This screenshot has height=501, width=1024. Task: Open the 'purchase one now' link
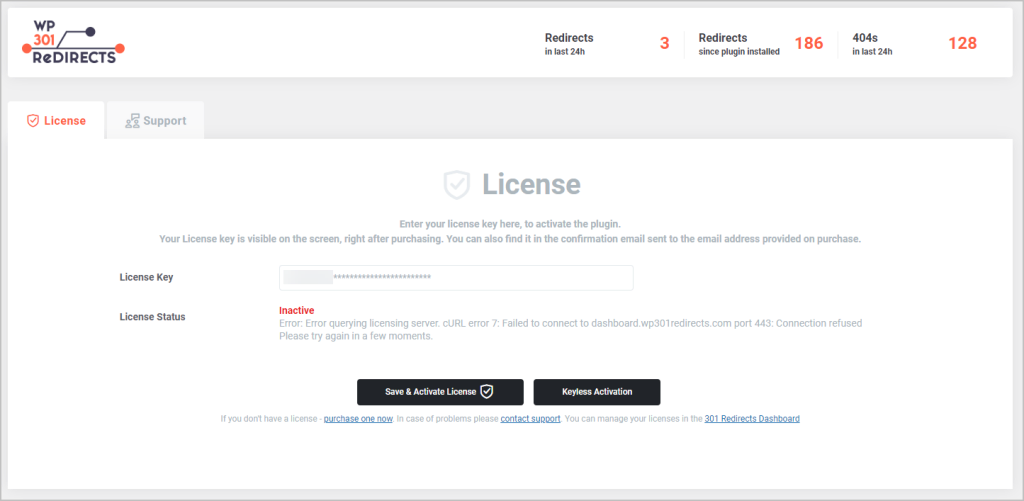(358, 419)
